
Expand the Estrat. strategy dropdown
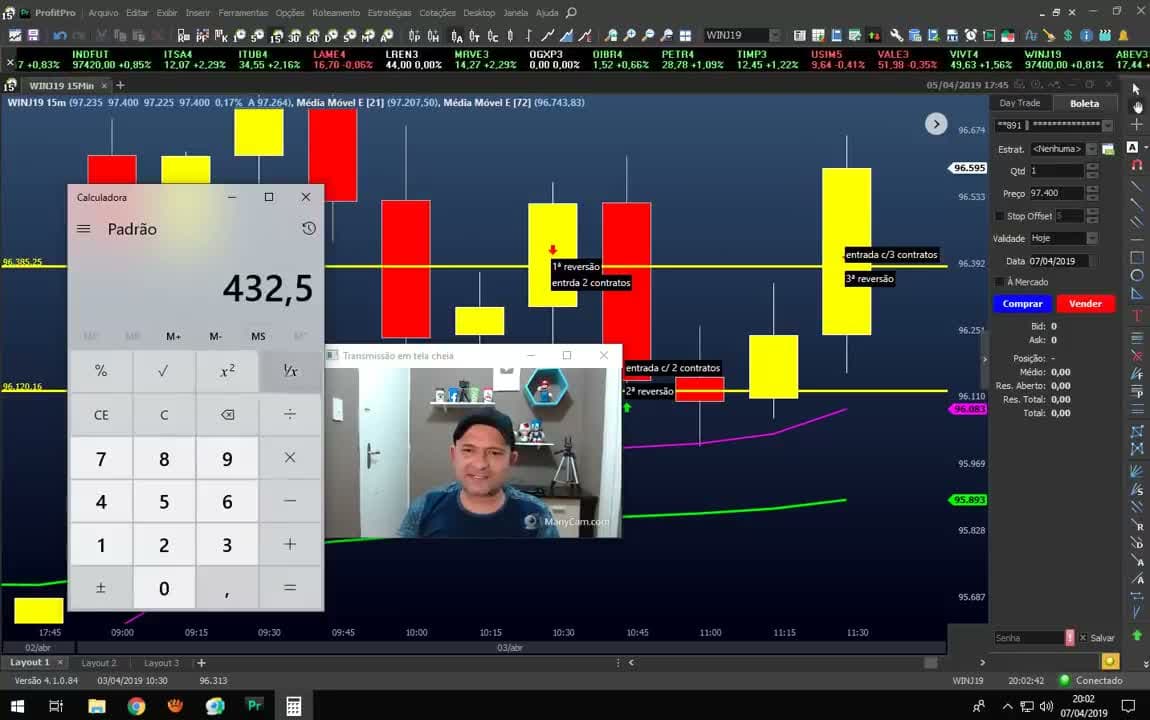click(1091, 150)
